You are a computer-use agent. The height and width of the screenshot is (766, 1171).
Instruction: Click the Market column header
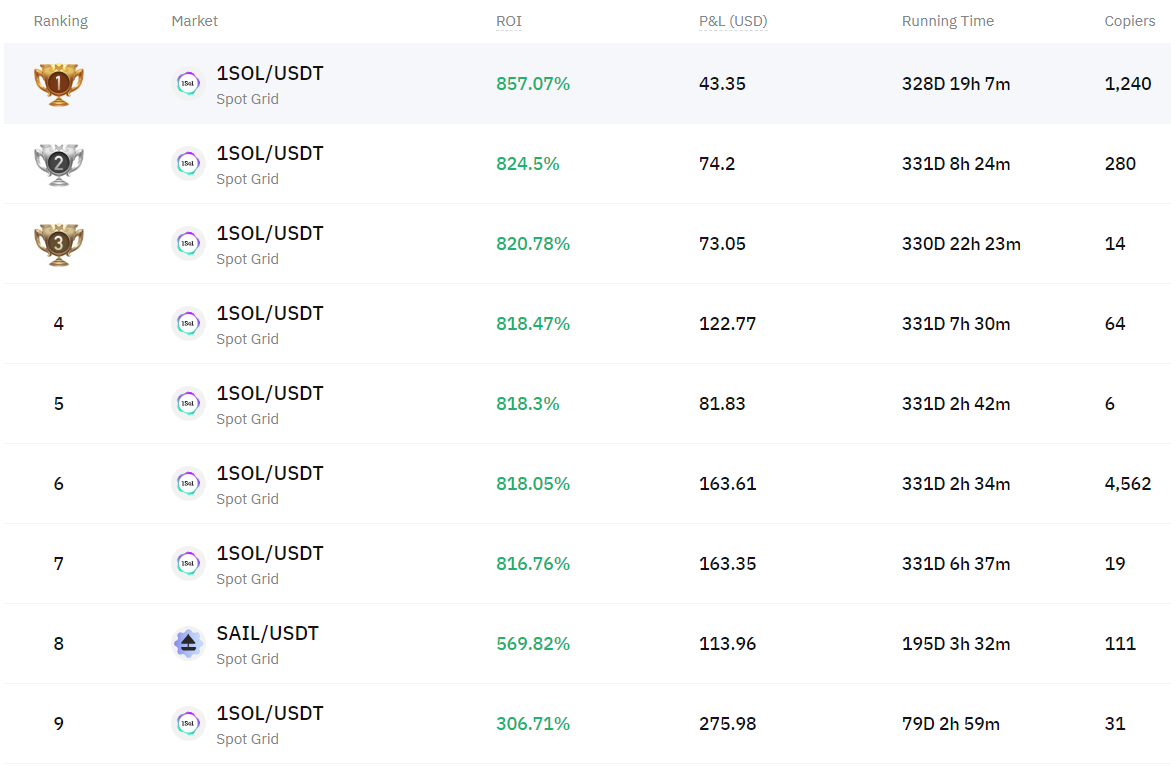(x=194, y=22)
